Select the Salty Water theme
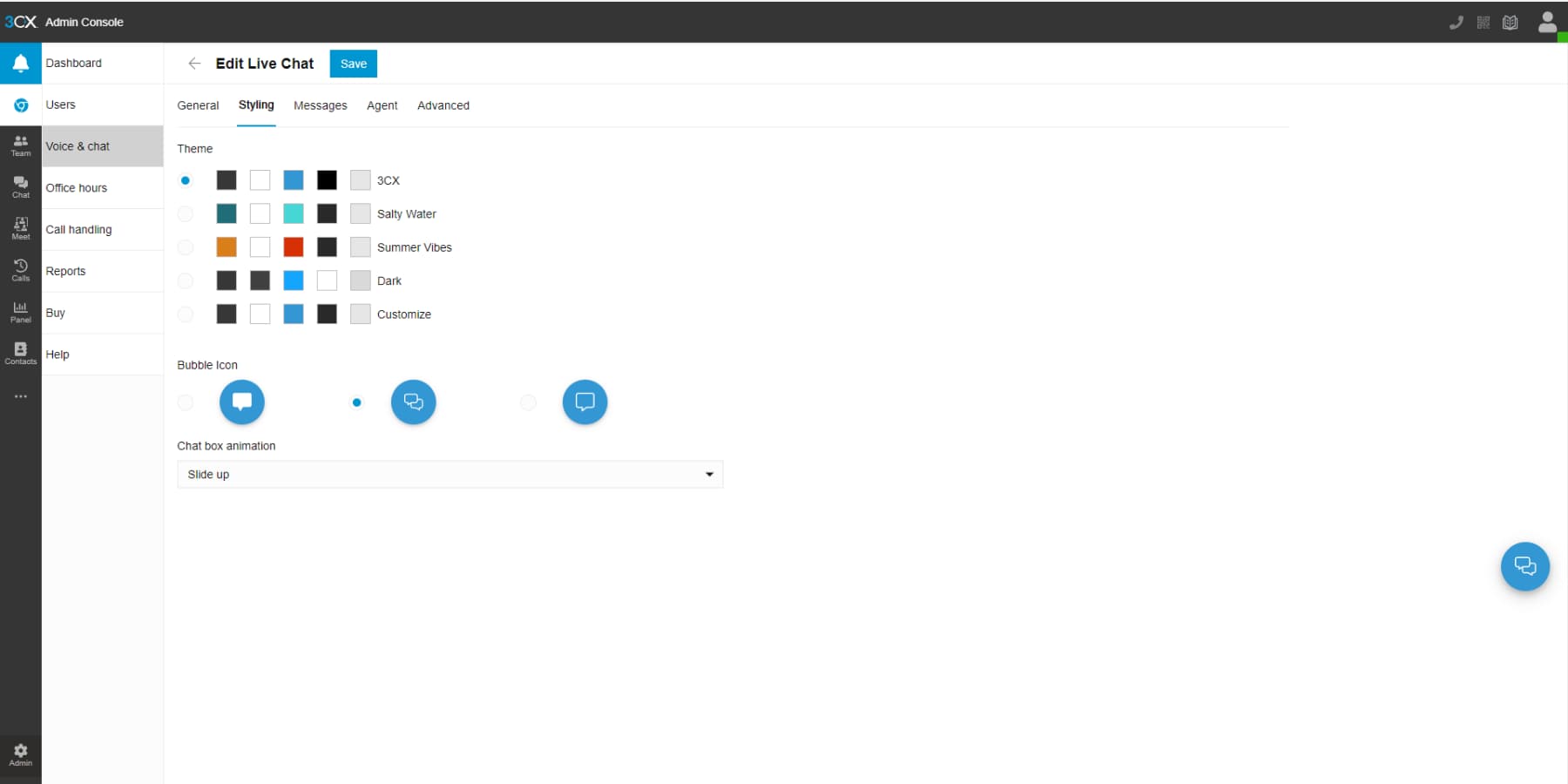Screen dimensions: 1568x784 [x=186, y=213]
